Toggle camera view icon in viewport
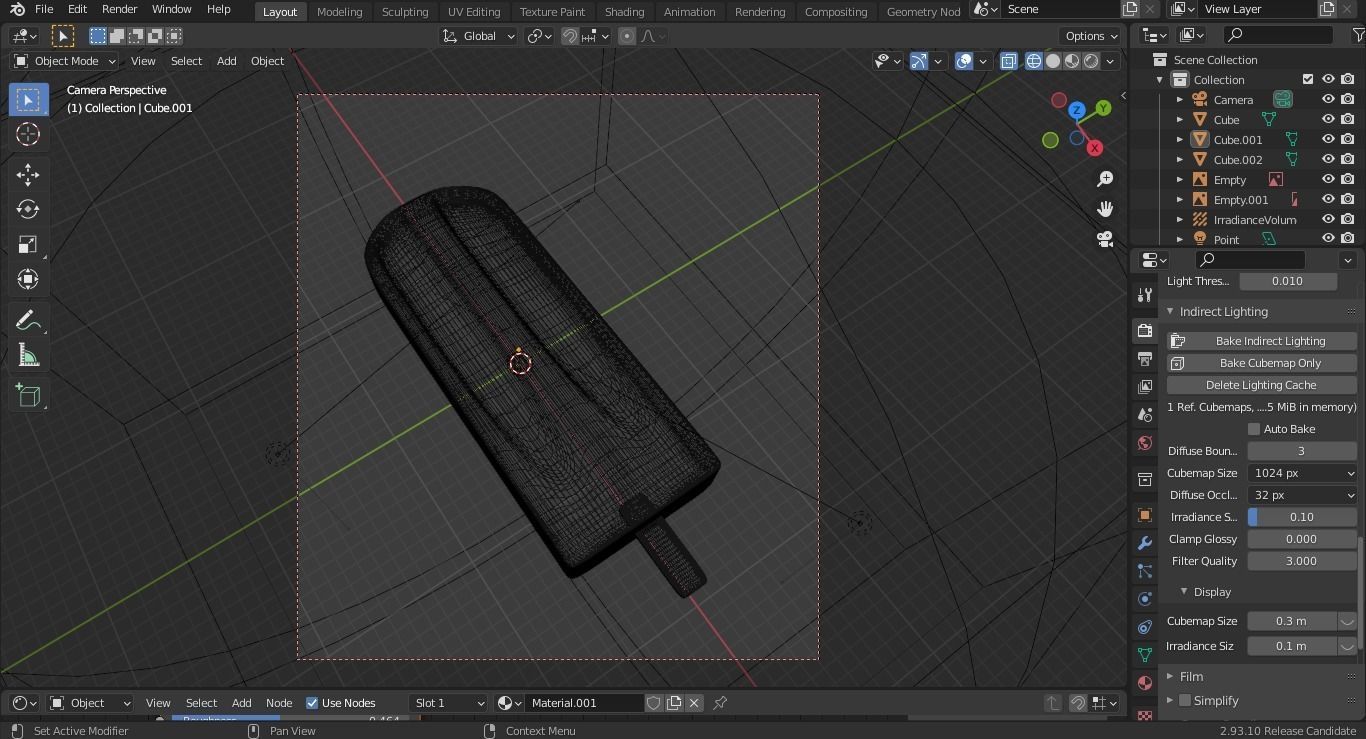Screen dimensions: 1366x739 click(x=1105, y=239)
